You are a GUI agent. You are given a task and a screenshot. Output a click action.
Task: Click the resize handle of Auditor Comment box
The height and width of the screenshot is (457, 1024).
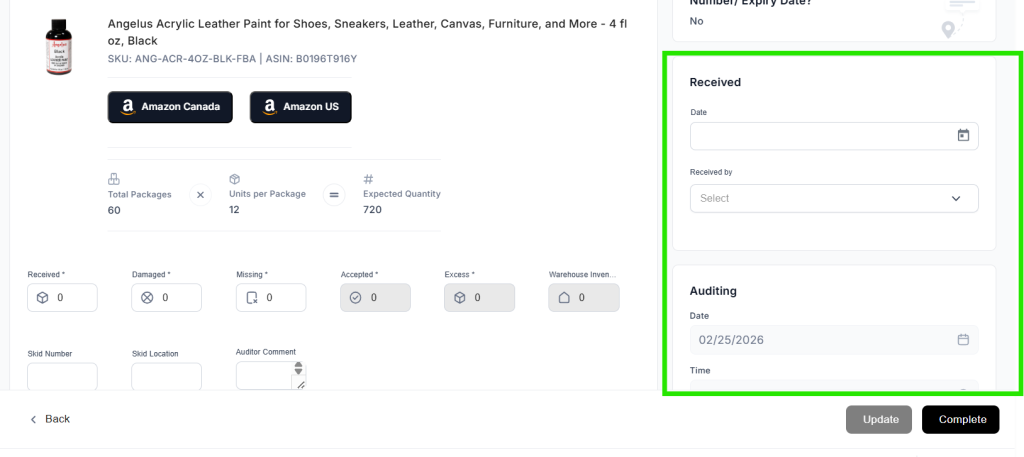click(301, 385)
